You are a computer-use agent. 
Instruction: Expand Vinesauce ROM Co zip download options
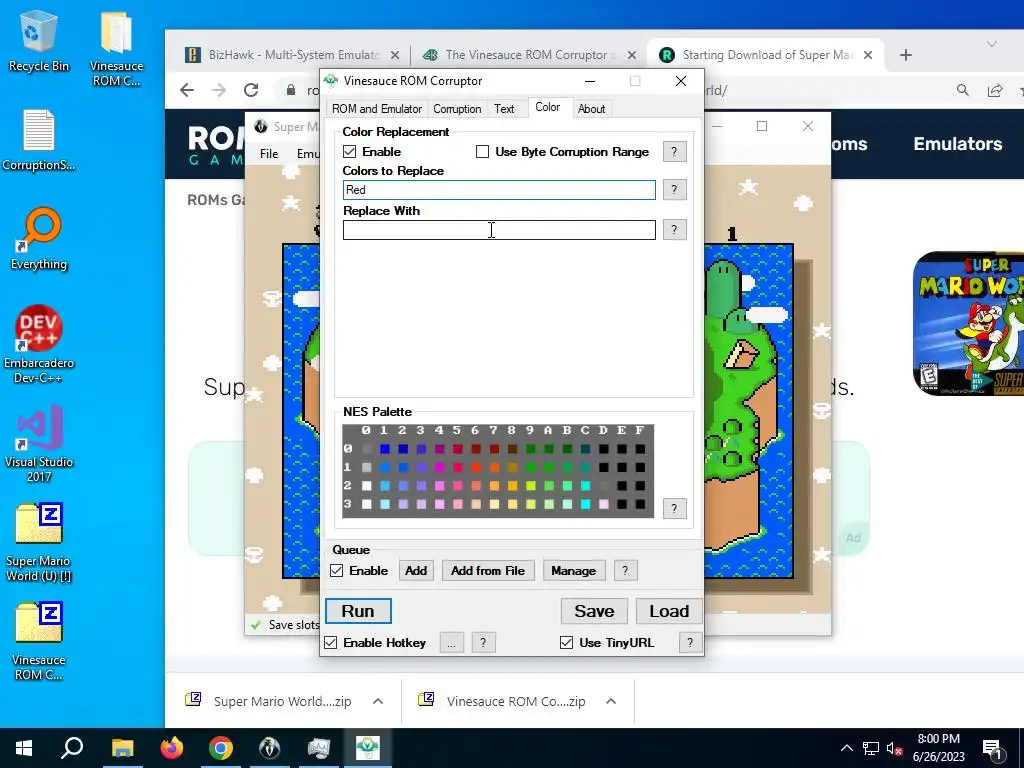point(611,701)
